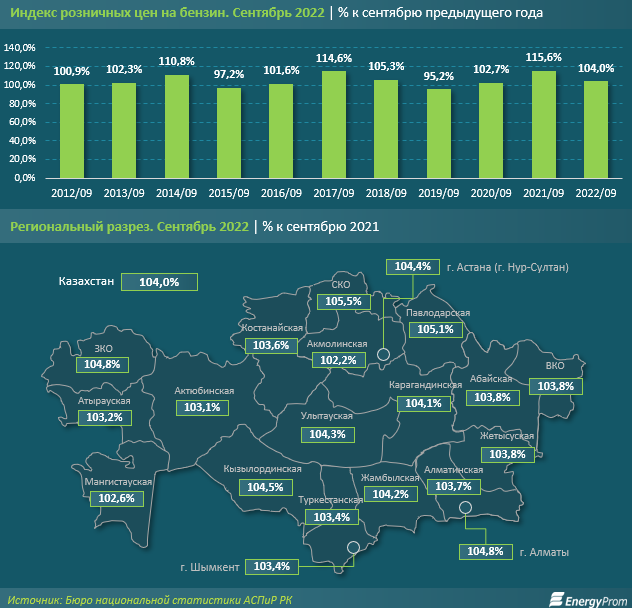
Task: Click the Almaty city circle marker on map
Action: tap(466, 509)
